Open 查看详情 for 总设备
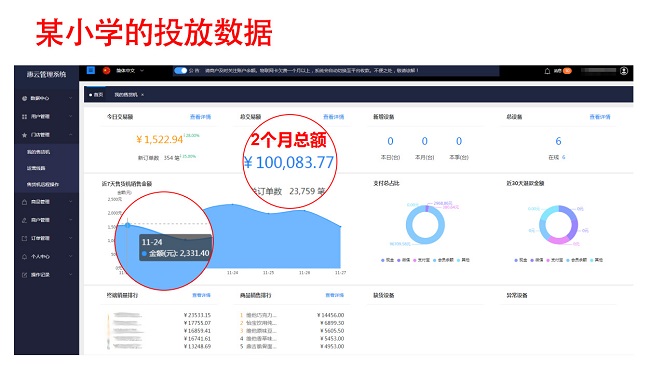This screenshot has height=366, width=650. pyautogui.click(x=600, y=117)
